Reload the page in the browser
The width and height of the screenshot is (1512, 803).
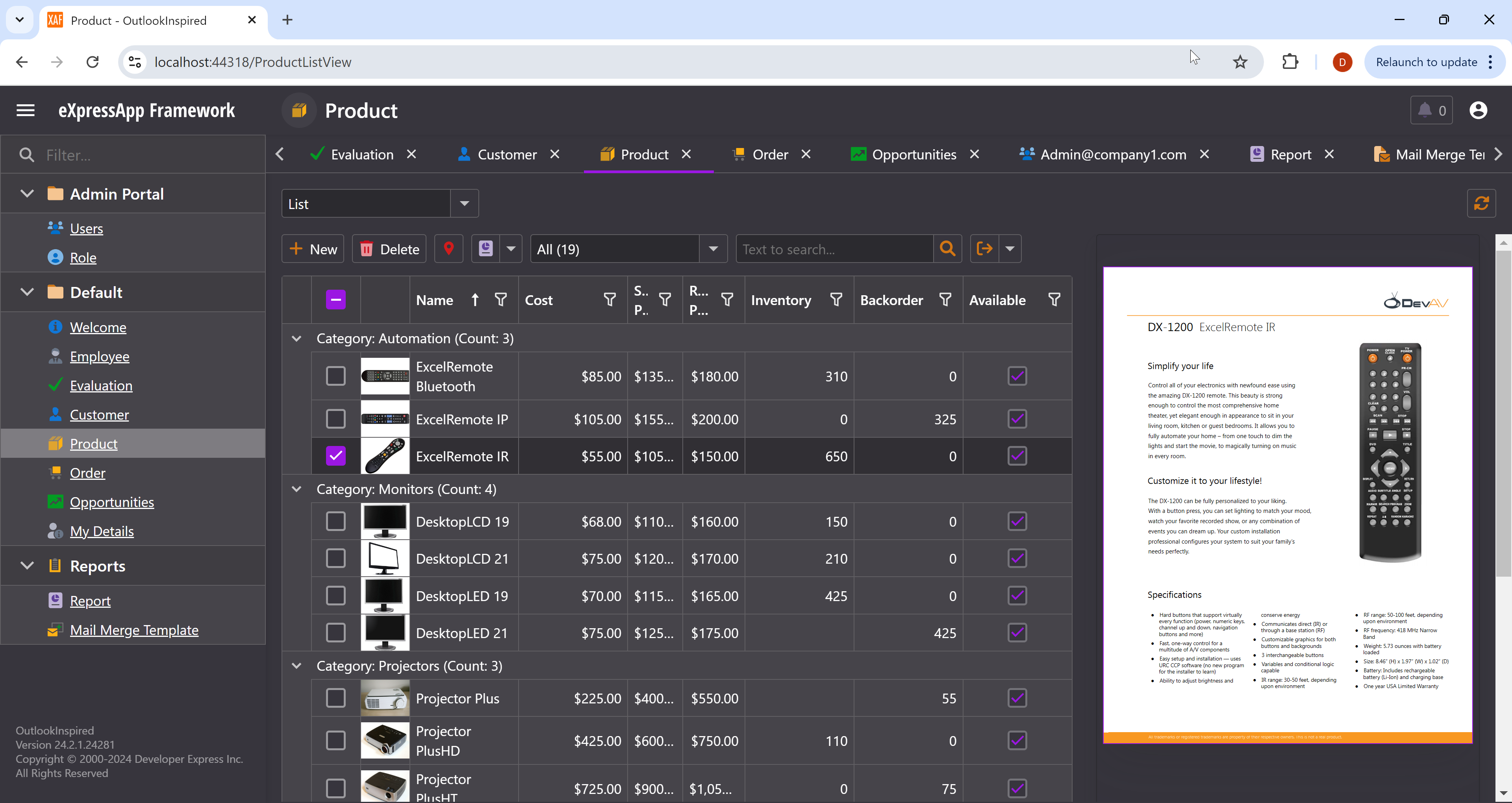(x=93, y=62)
